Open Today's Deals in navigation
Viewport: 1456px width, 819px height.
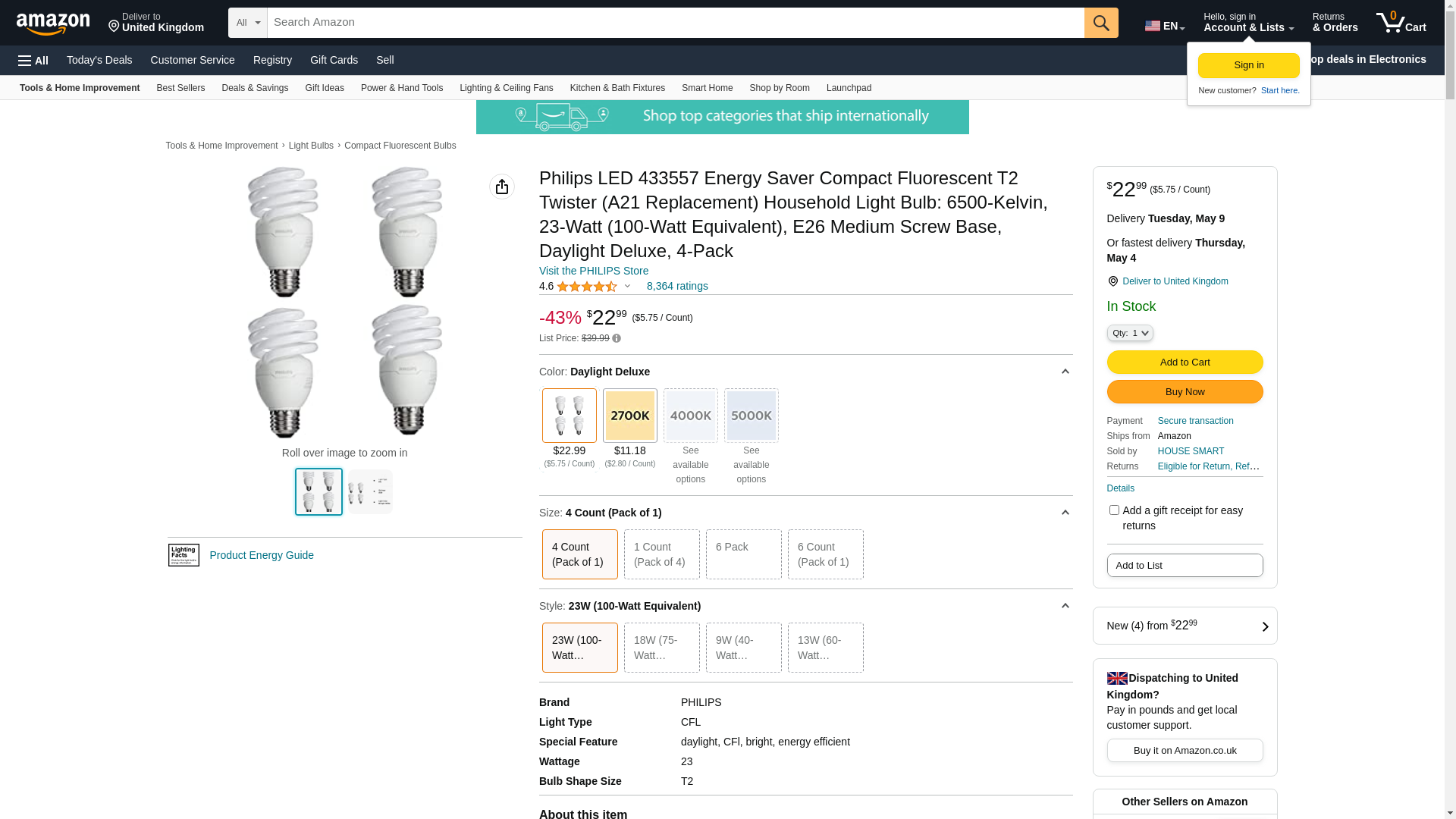pos(99,60)
